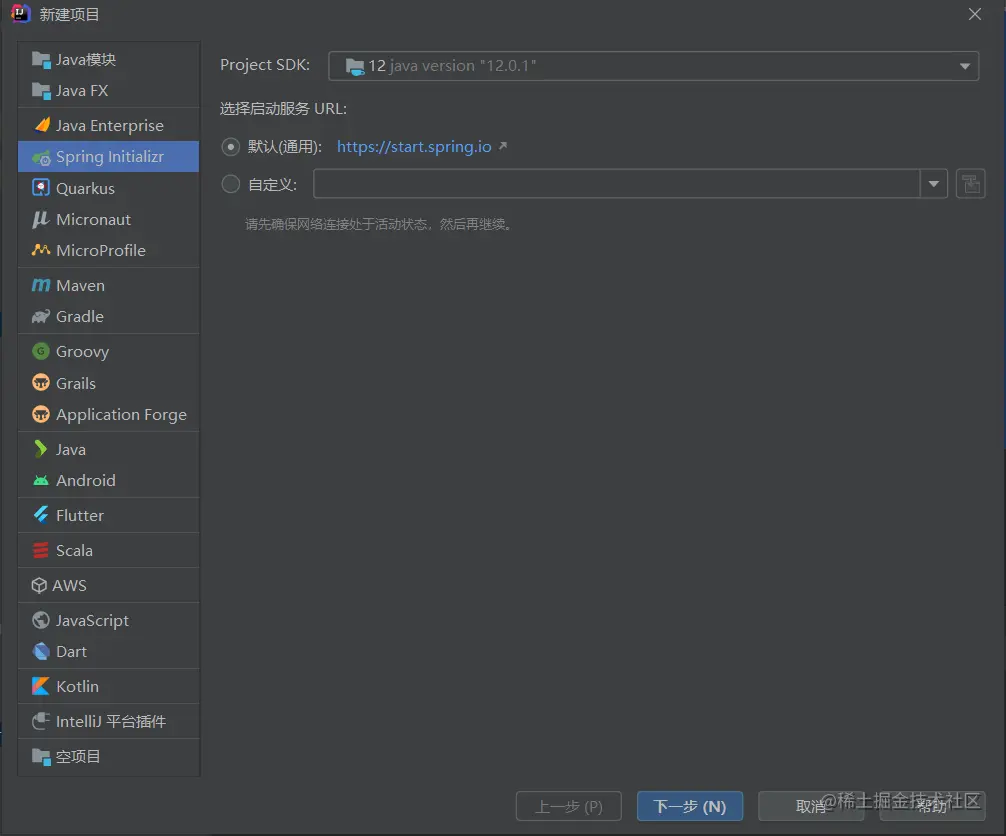Select the AWS cube icon
The width and height of the screenshot is (1006, 836).
(39, 585)
